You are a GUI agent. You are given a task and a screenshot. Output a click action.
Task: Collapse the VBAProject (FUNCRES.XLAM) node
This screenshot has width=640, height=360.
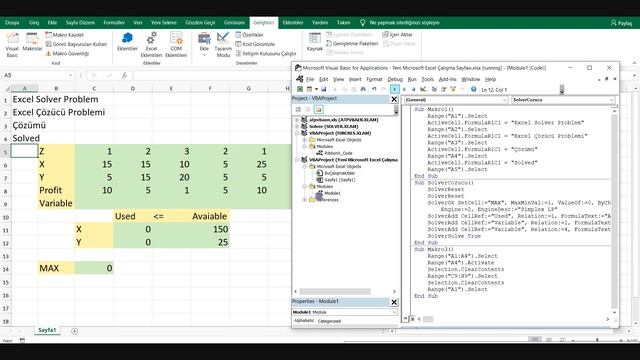(x=297, y=133)
